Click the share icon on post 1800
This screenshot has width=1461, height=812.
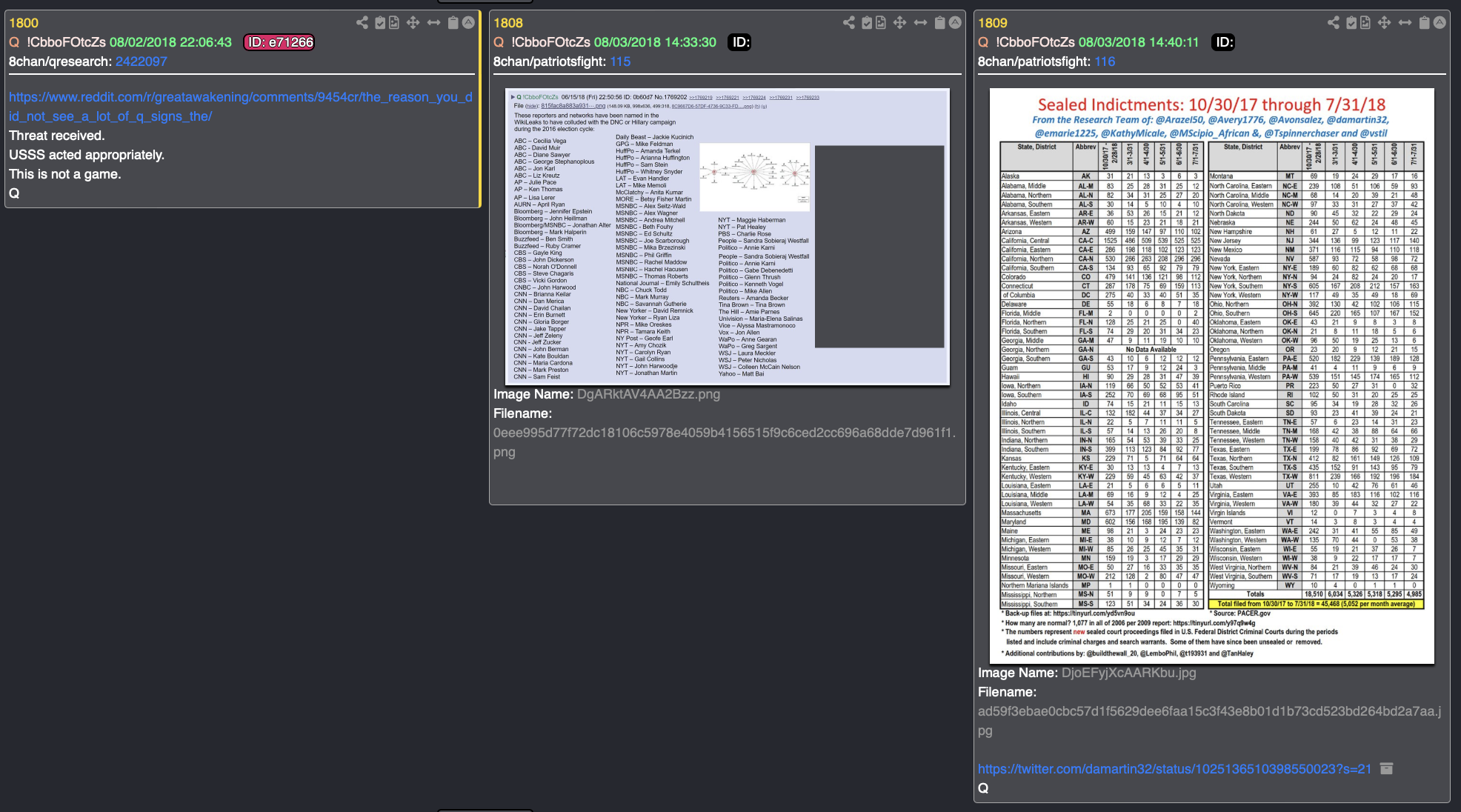[362, 22]
